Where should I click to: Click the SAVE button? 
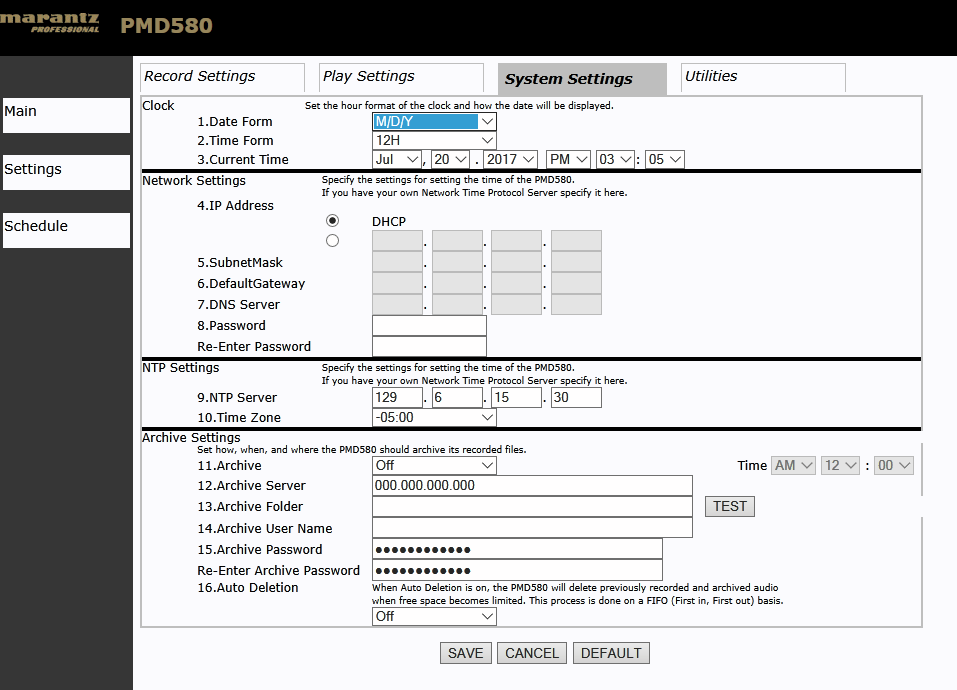(466, 653)
